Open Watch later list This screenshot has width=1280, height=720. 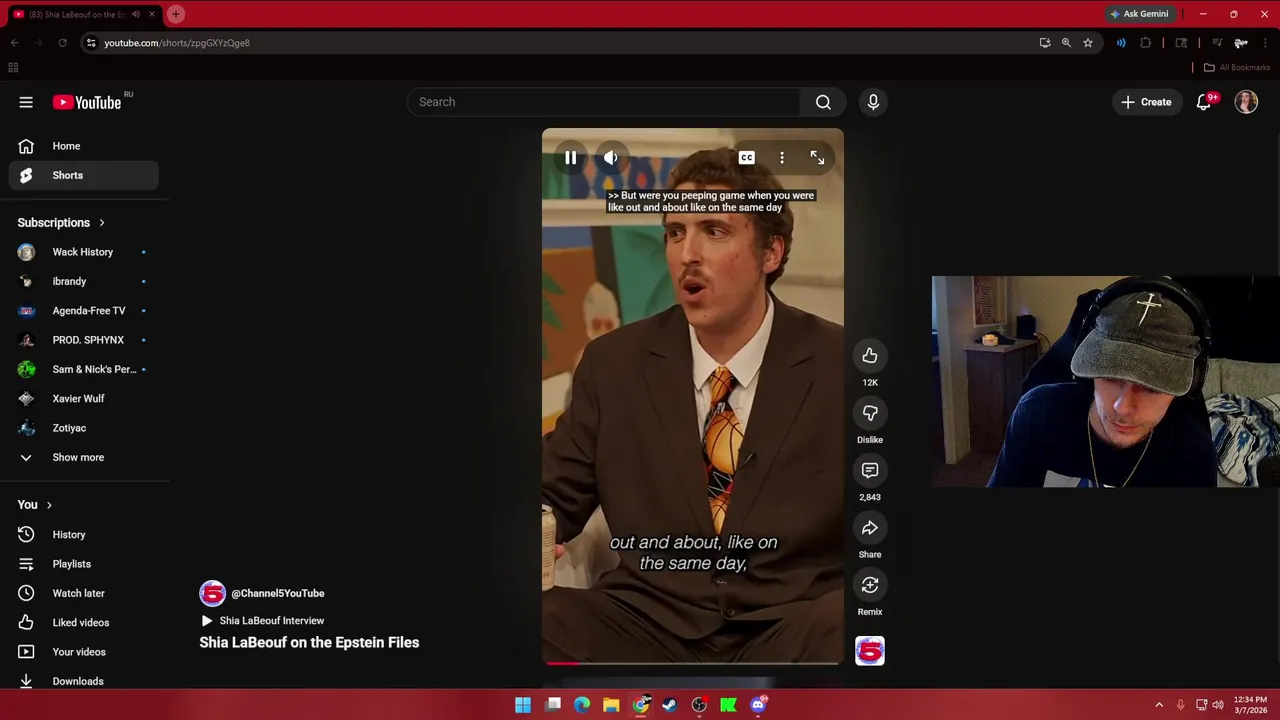[84, 593]
